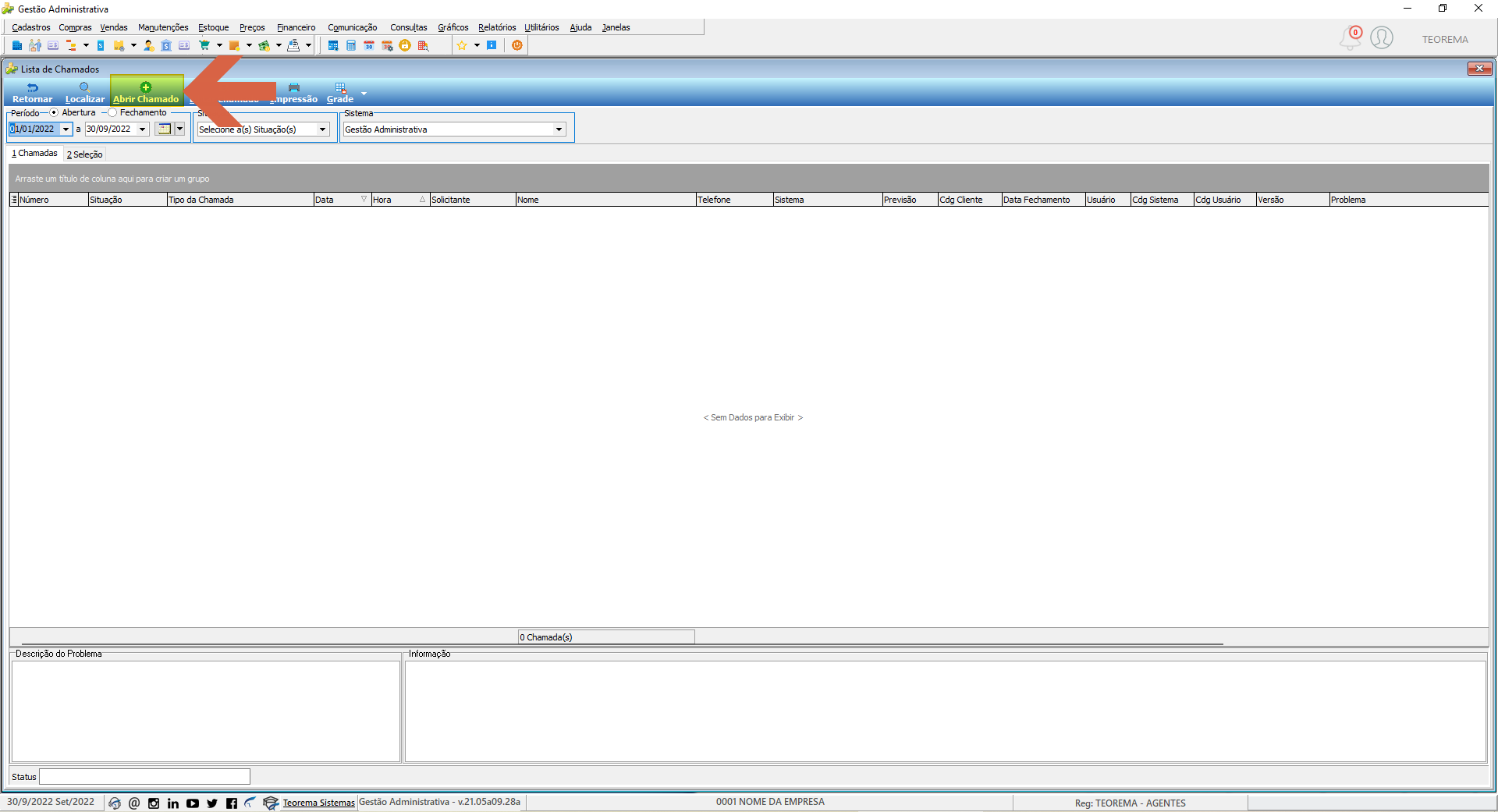Switch to the 2 Seleção tab
The height and width of the screenshot is (812, 1498).
coord(85,154)
